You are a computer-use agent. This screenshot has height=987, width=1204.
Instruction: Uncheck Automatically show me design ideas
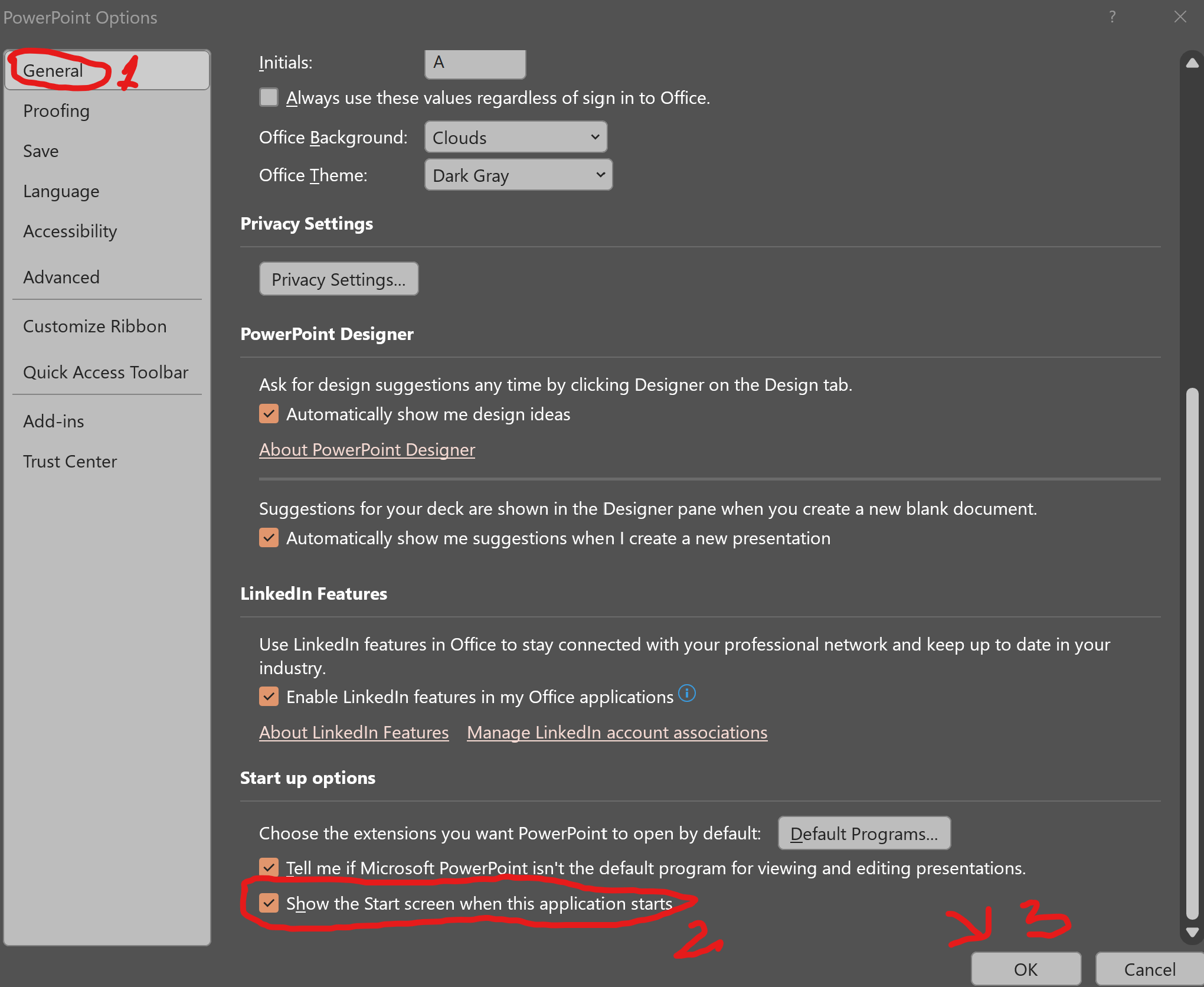coord(269,414)
